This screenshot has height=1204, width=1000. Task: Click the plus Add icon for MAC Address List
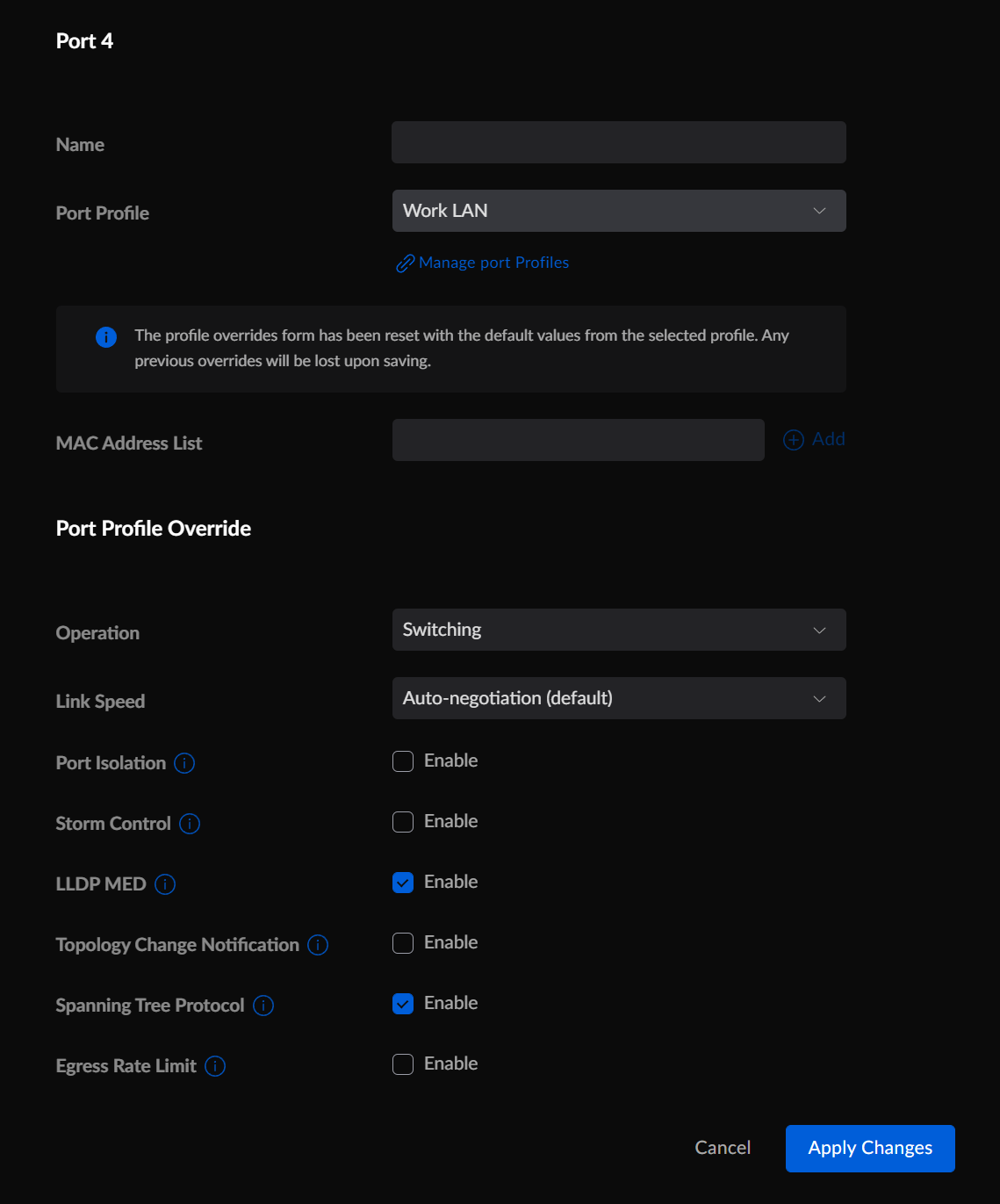point(794,439)
